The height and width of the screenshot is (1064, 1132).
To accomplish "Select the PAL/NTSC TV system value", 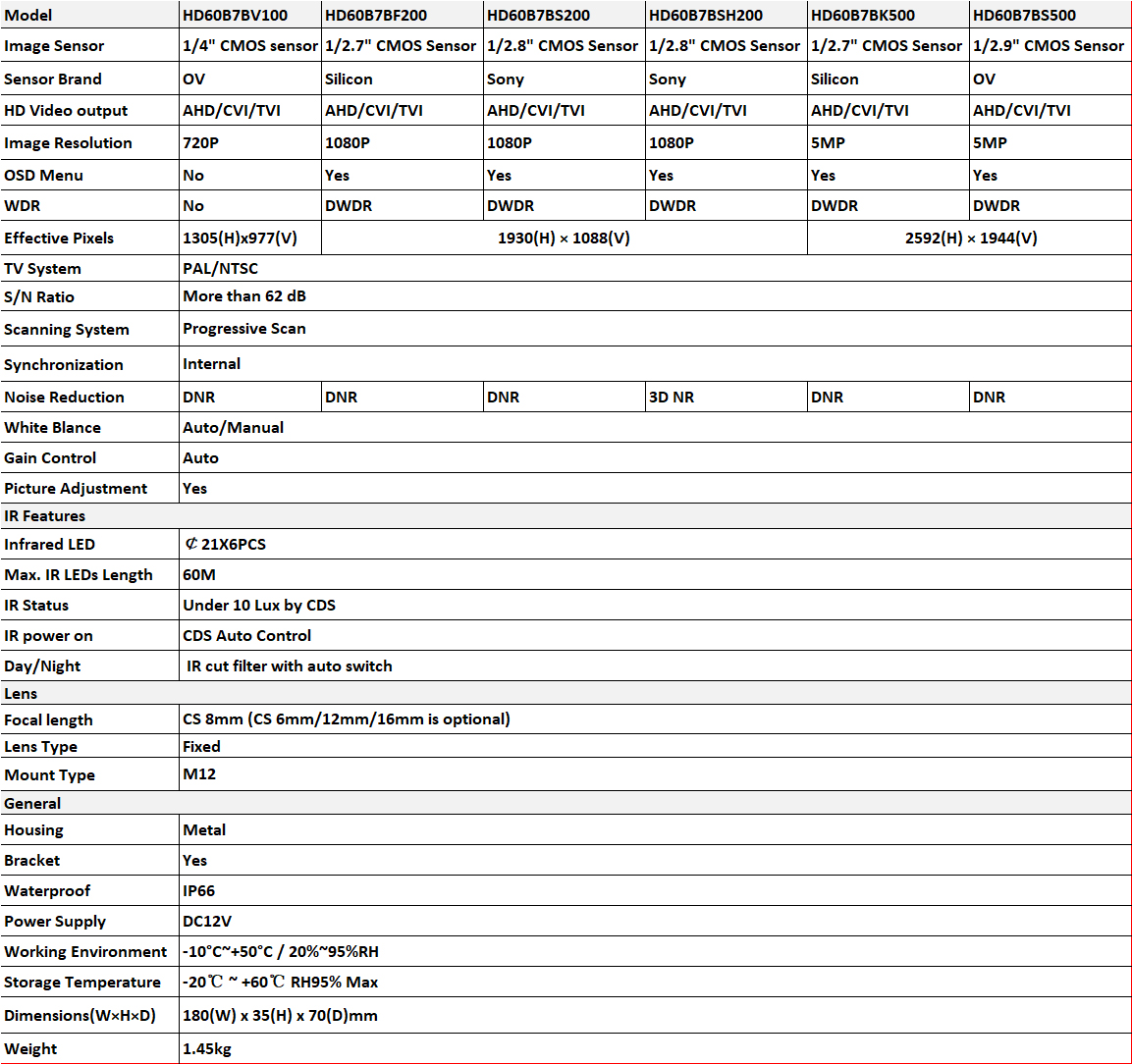I will pos(221,268).
